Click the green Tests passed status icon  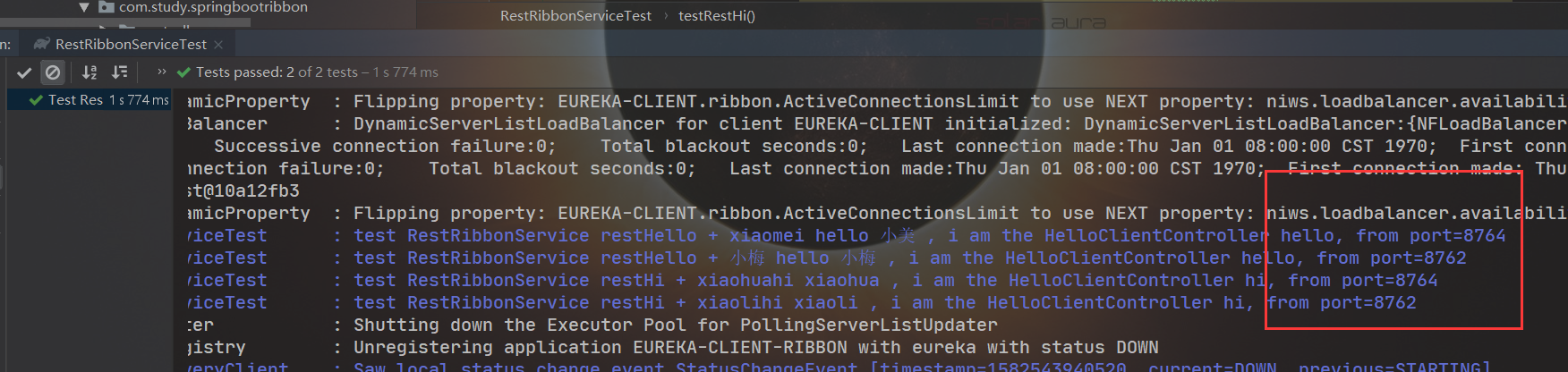[x=183, y=72]
